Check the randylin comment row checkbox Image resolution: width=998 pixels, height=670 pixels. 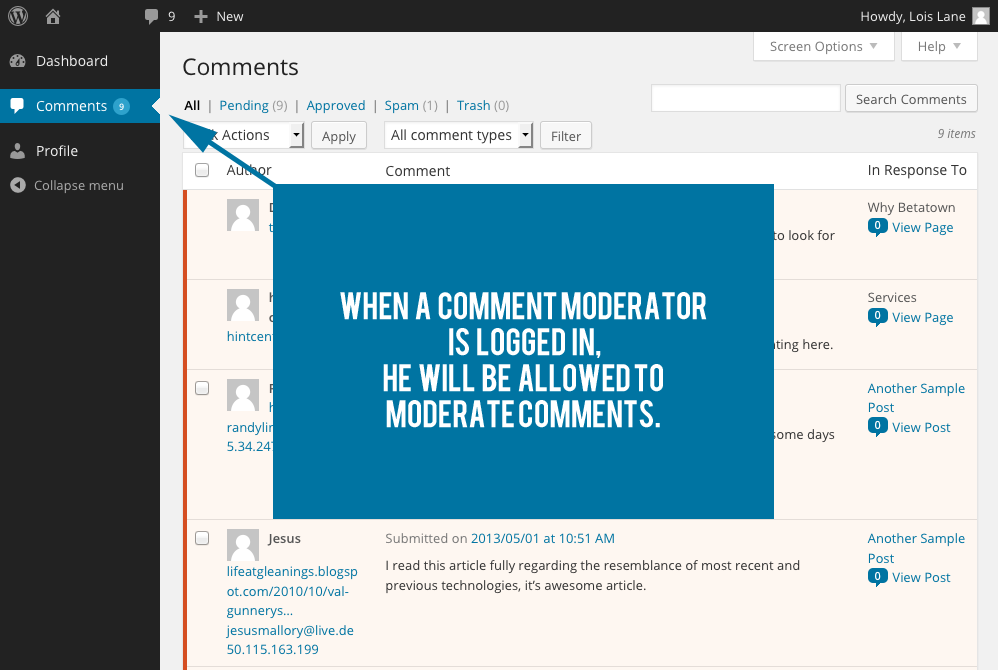click(202, 388)
